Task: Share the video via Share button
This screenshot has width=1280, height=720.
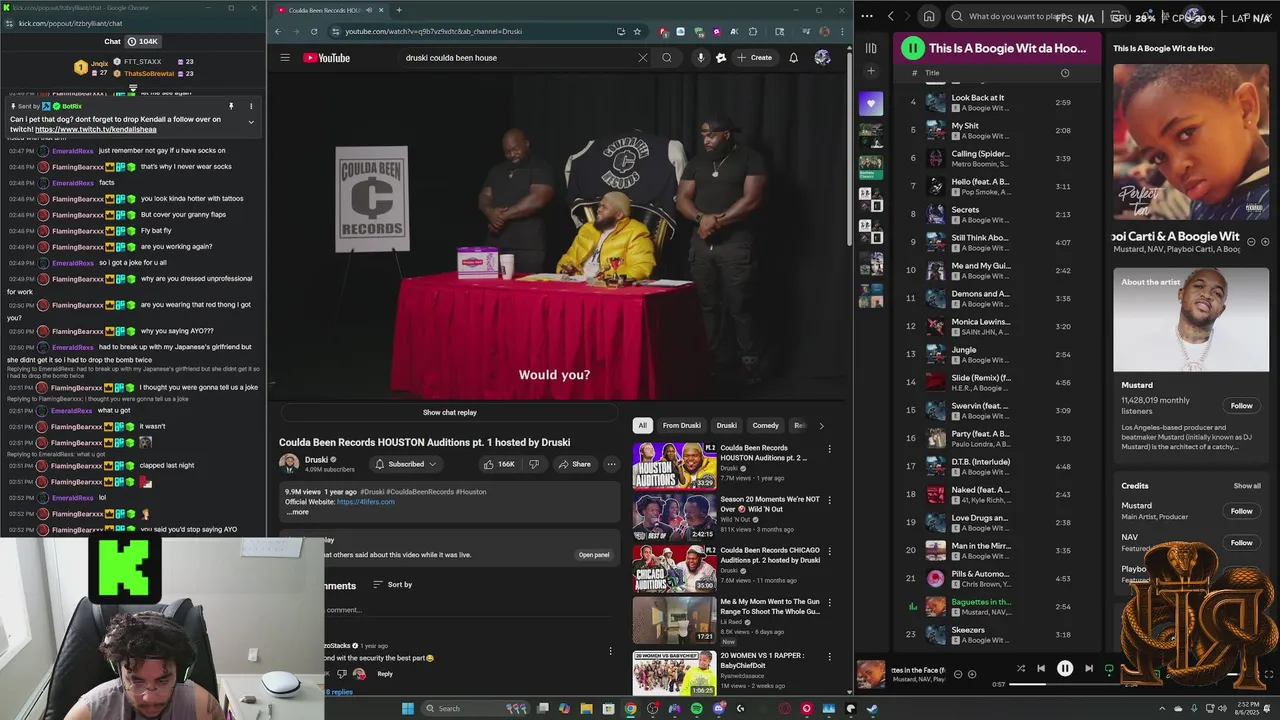Action: point(574,464)
